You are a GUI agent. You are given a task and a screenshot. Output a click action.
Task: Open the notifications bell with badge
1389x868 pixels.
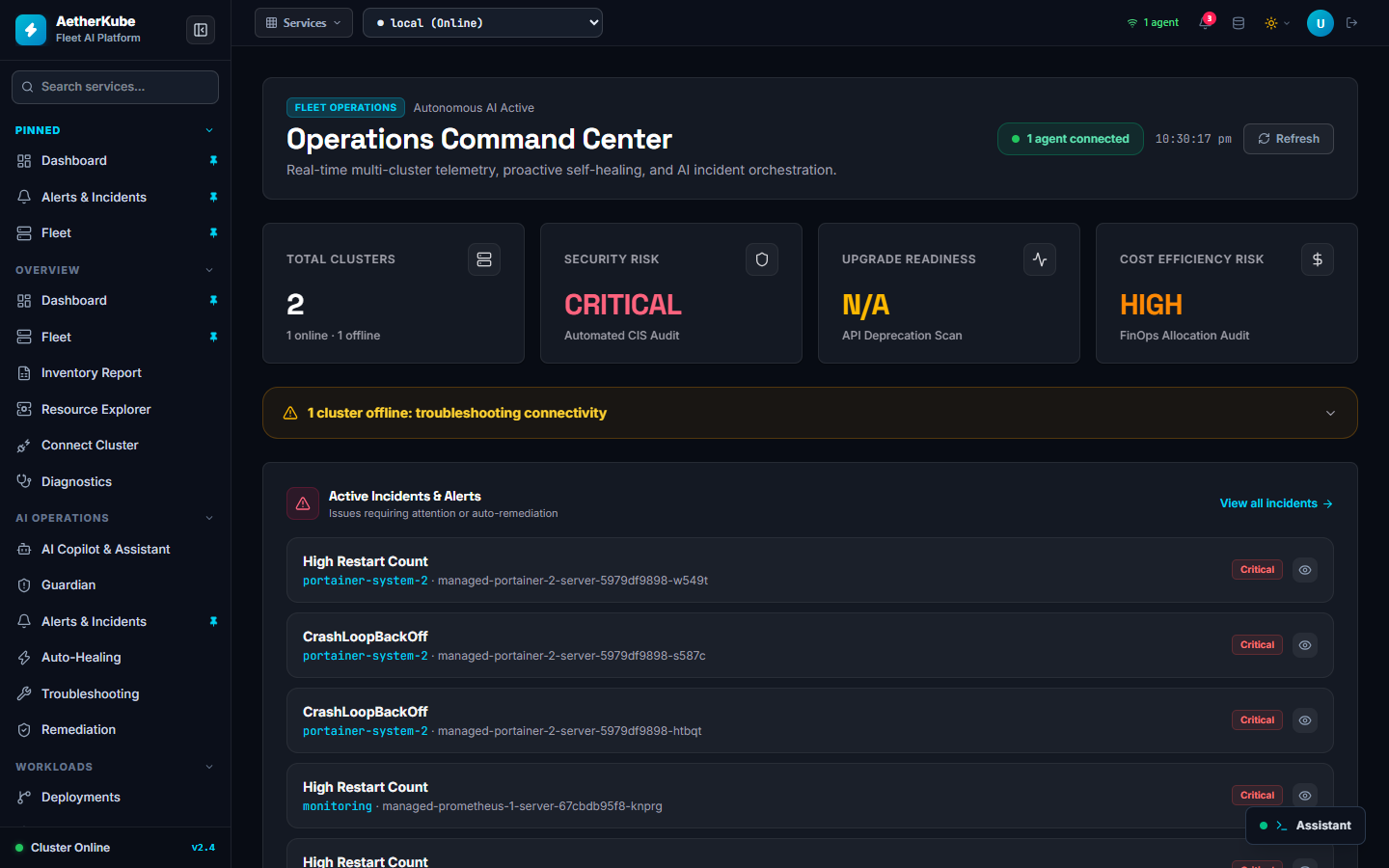(x=1206, y=22)
